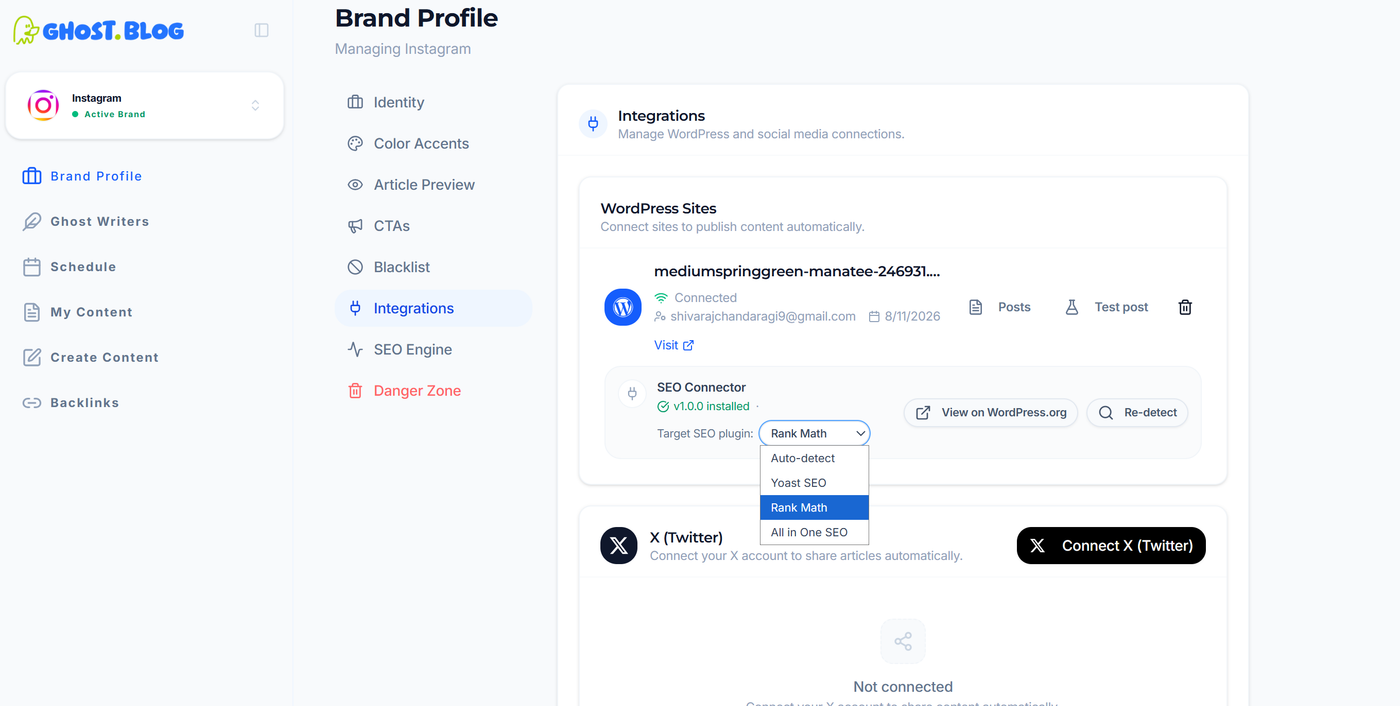
Task: Delete the WordPress site via trash icon
Action: (1185, 307)
